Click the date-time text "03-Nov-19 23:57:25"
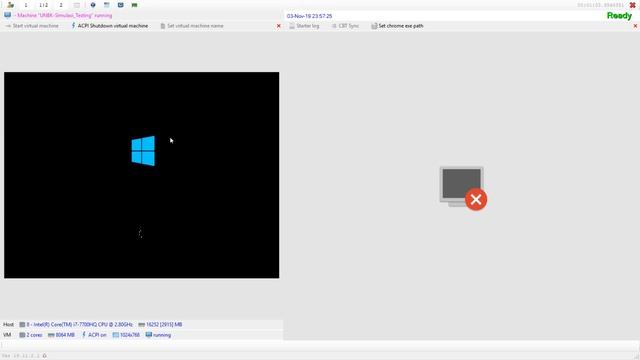The width and height of the screenshot is (640, 360). [309, 16]
